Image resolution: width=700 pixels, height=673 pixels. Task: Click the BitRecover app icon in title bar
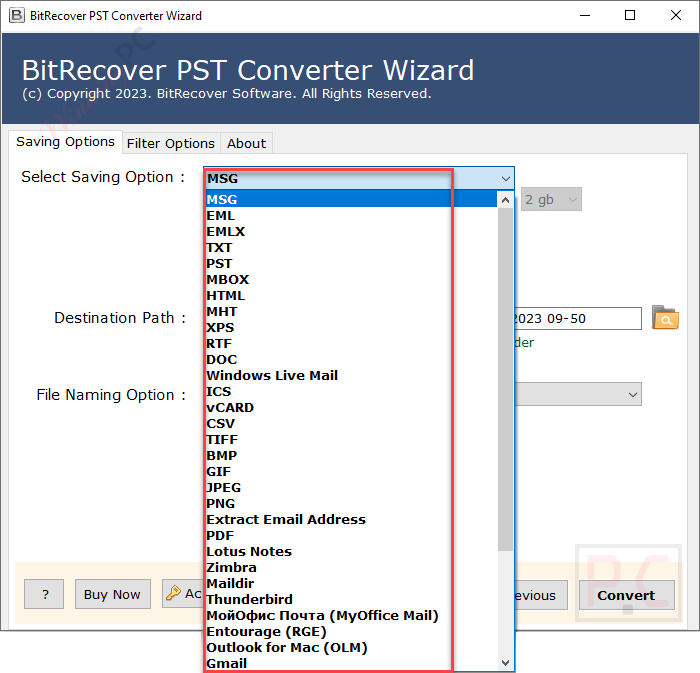(x=17, y=16)
